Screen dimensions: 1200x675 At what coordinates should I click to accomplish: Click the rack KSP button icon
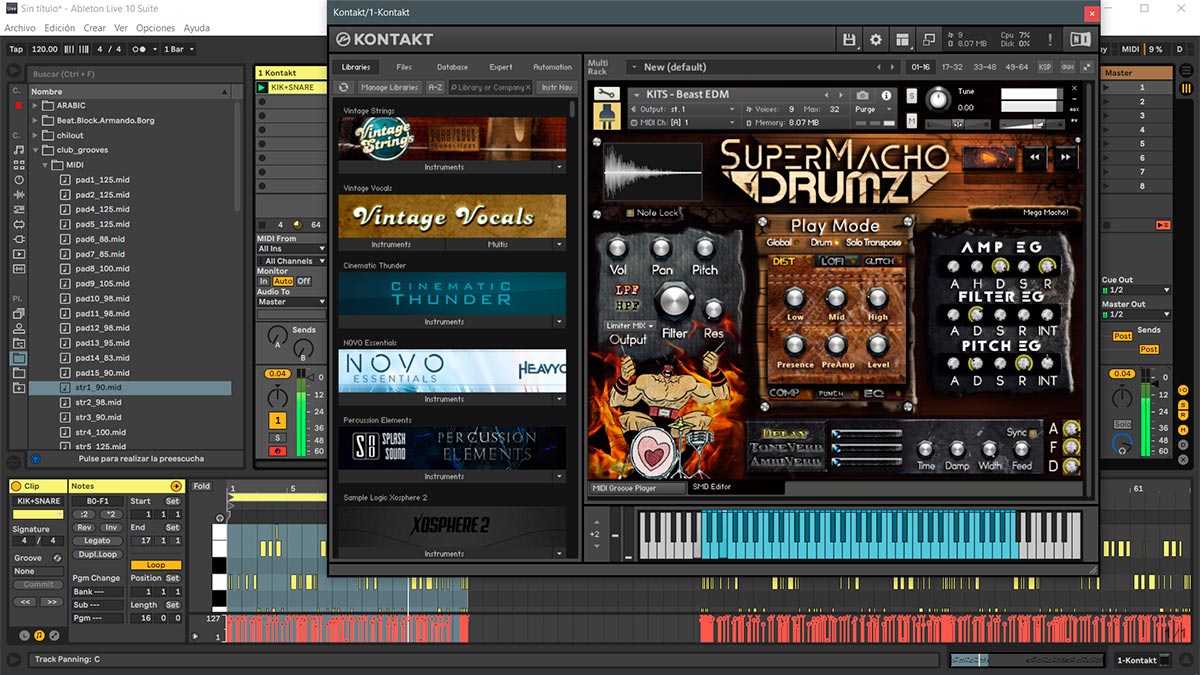[1045, 67]
